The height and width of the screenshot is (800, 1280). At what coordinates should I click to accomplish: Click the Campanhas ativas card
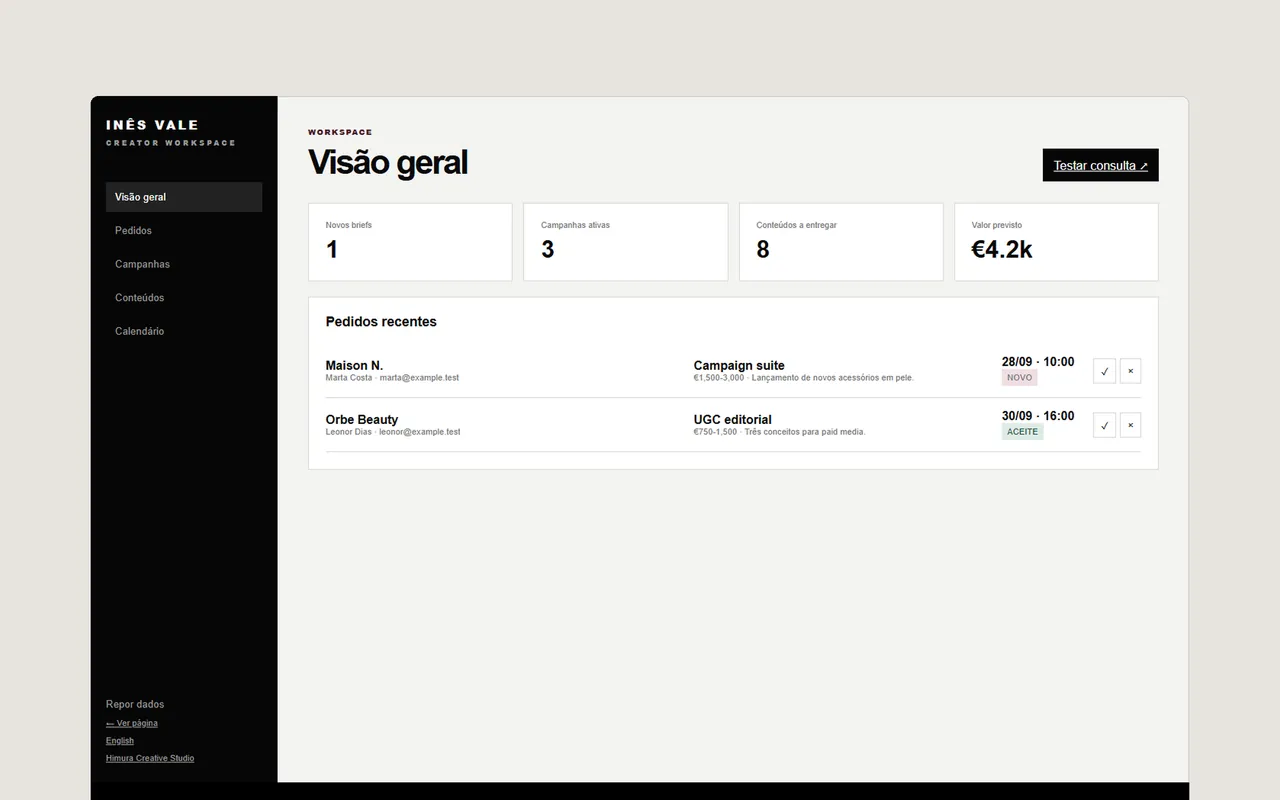coord(625,242)
